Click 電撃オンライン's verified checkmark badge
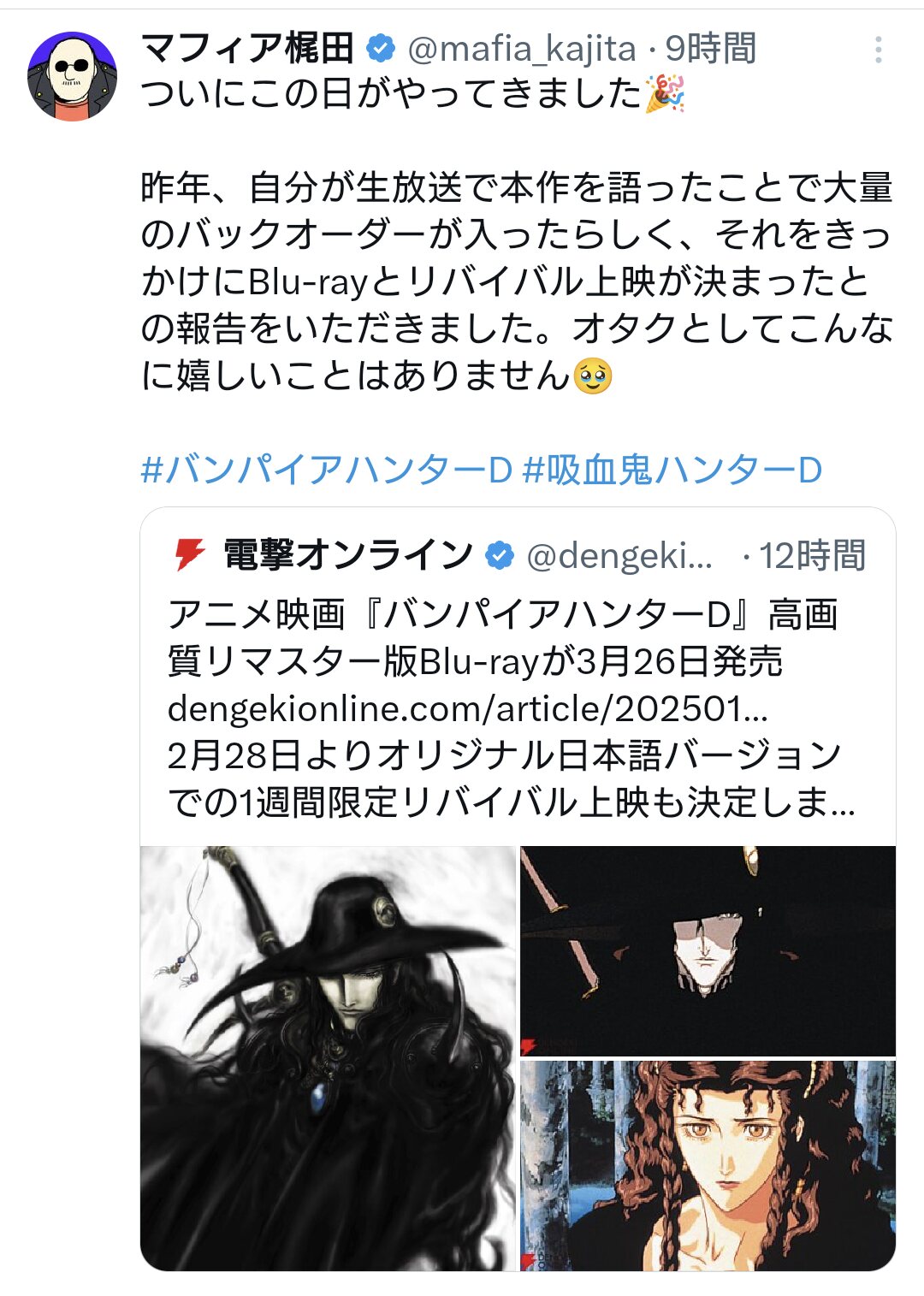 pos(500,555)
